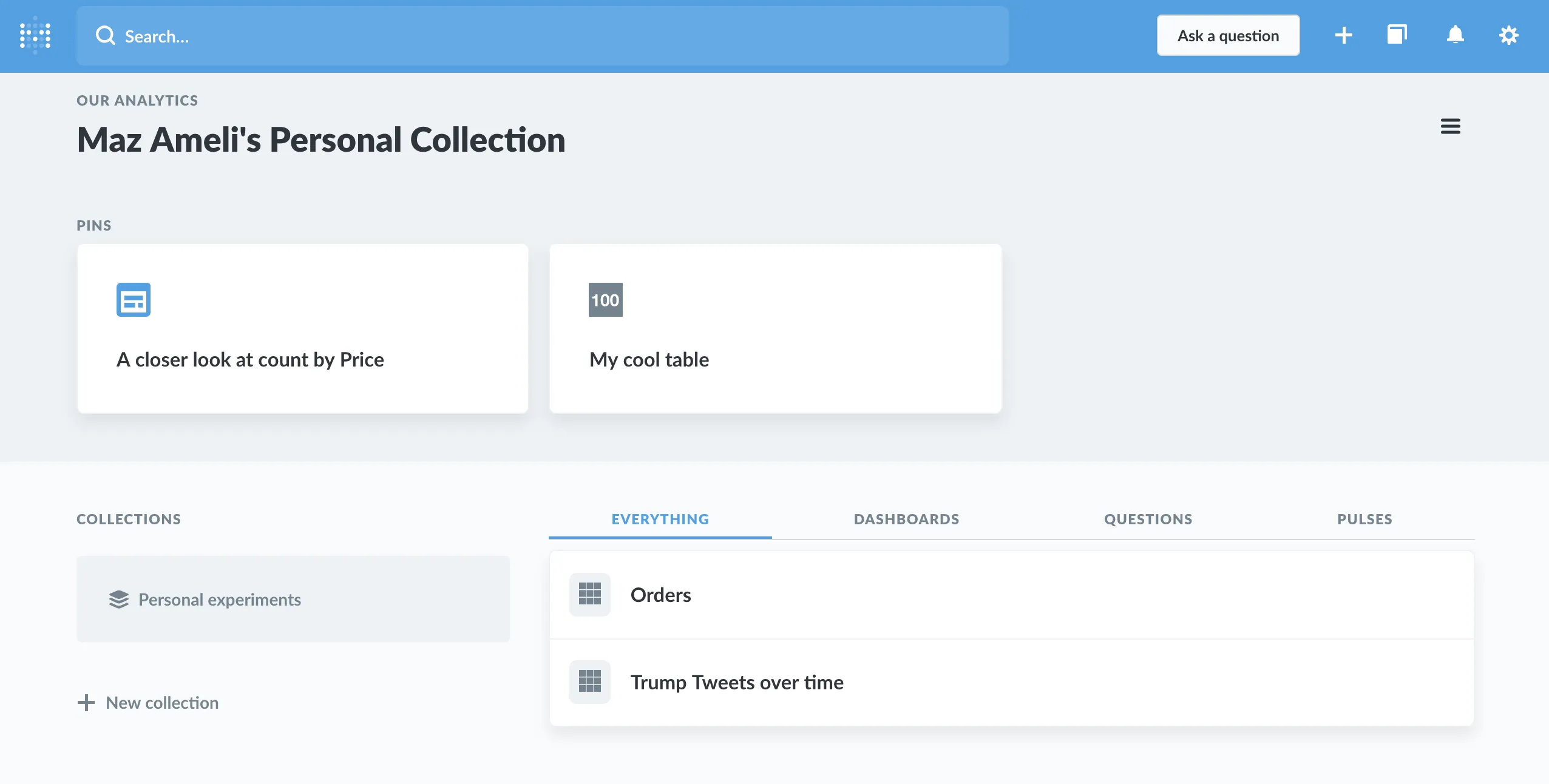Click the stacked layers icon for Personal experiments

click(119, 600)
